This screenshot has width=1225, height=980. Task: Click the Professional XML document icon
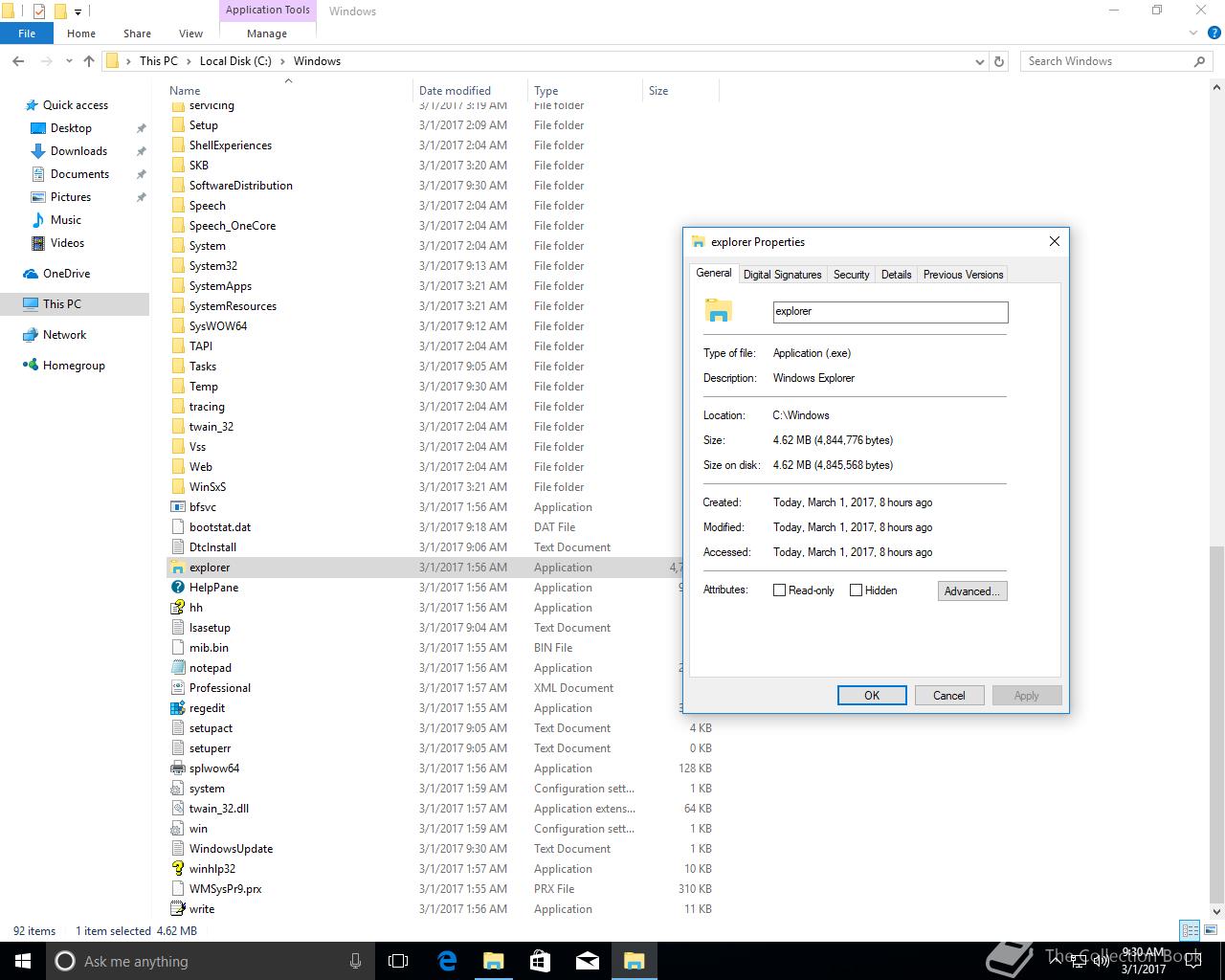pos(178,688)
